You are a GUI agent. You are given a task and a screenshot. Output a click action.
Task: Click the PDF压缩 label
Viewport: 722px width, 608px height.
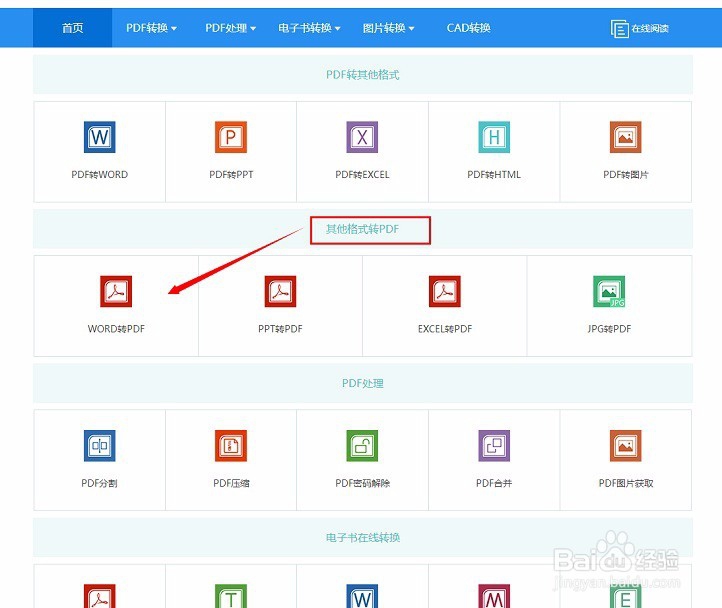tap(231, 483)
